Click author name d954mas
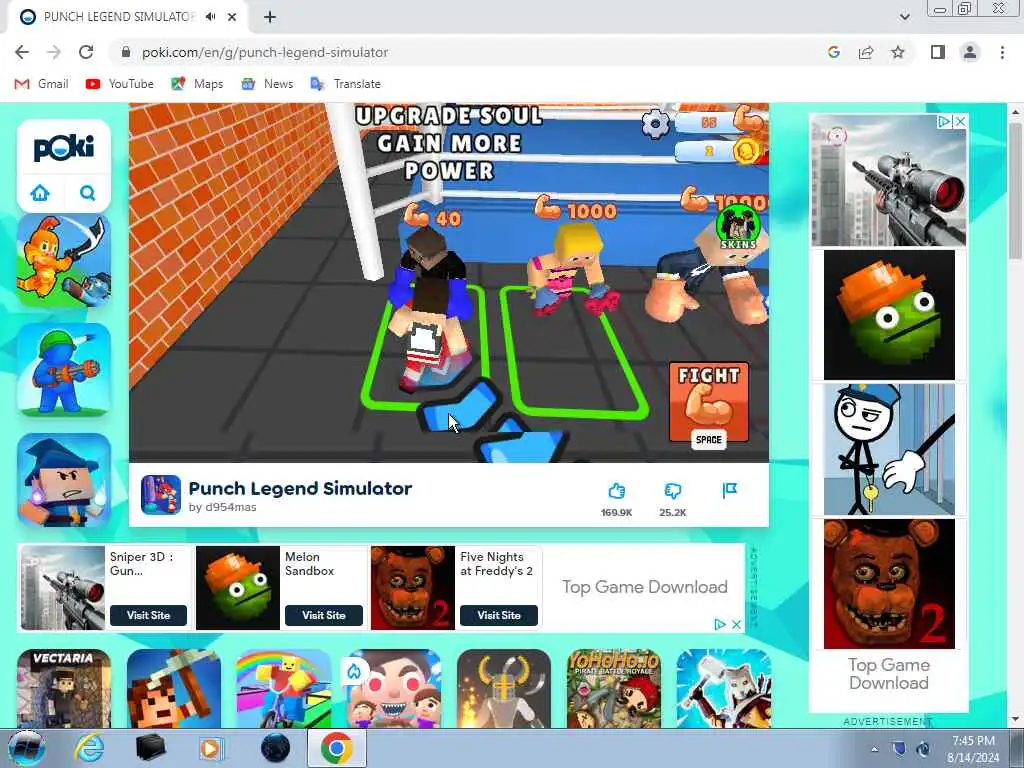Screen dimensions: 1024x768 (x=231, y=507)
